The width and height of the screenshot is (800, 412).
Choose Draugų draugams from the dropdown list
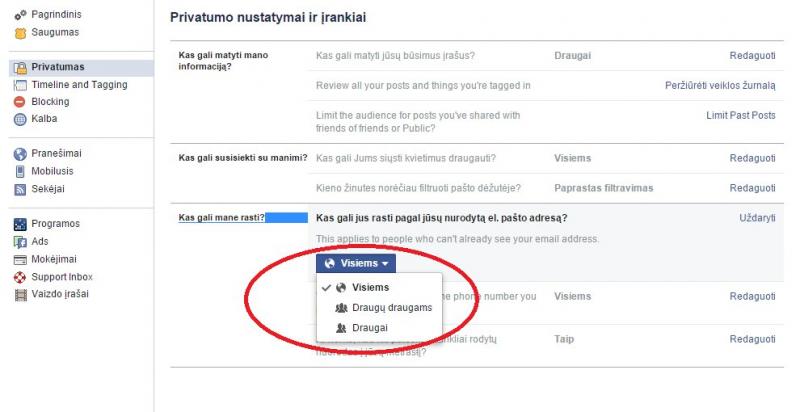point(392,308)
